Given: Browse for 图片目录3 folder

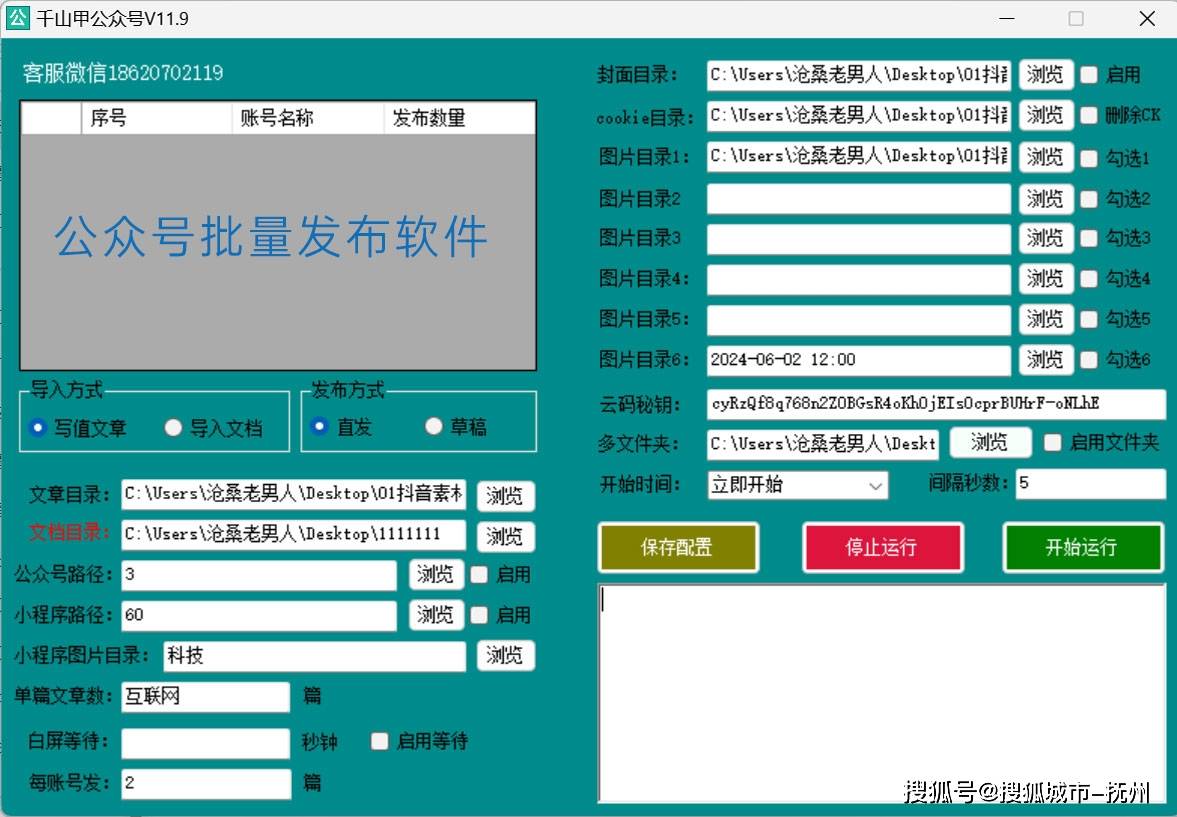Looking at the screenshot, I should (1046, 238).
